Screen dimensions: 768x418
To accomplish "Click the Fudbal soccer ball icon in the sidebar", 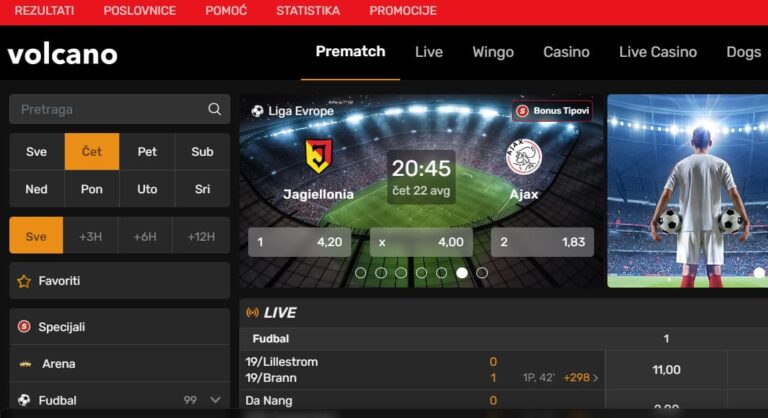I will [24, 400].
